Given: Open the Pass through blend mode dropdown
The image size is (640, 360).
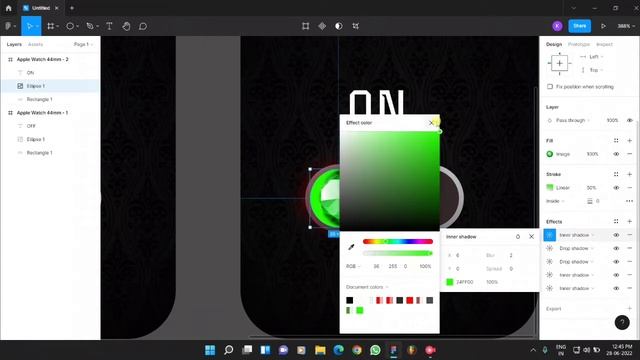Looking at the screenshot, I should coord(573,120).
